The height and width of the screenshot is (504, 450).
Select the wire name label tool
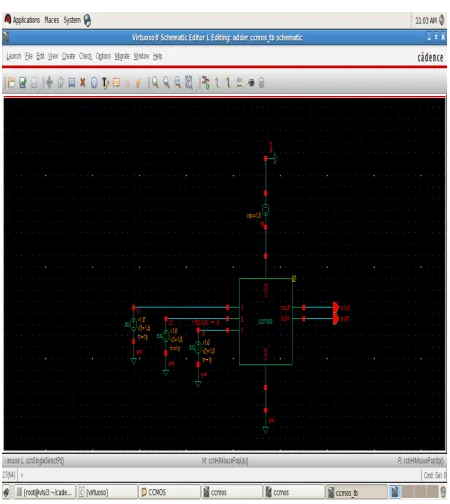click(239, 82)
